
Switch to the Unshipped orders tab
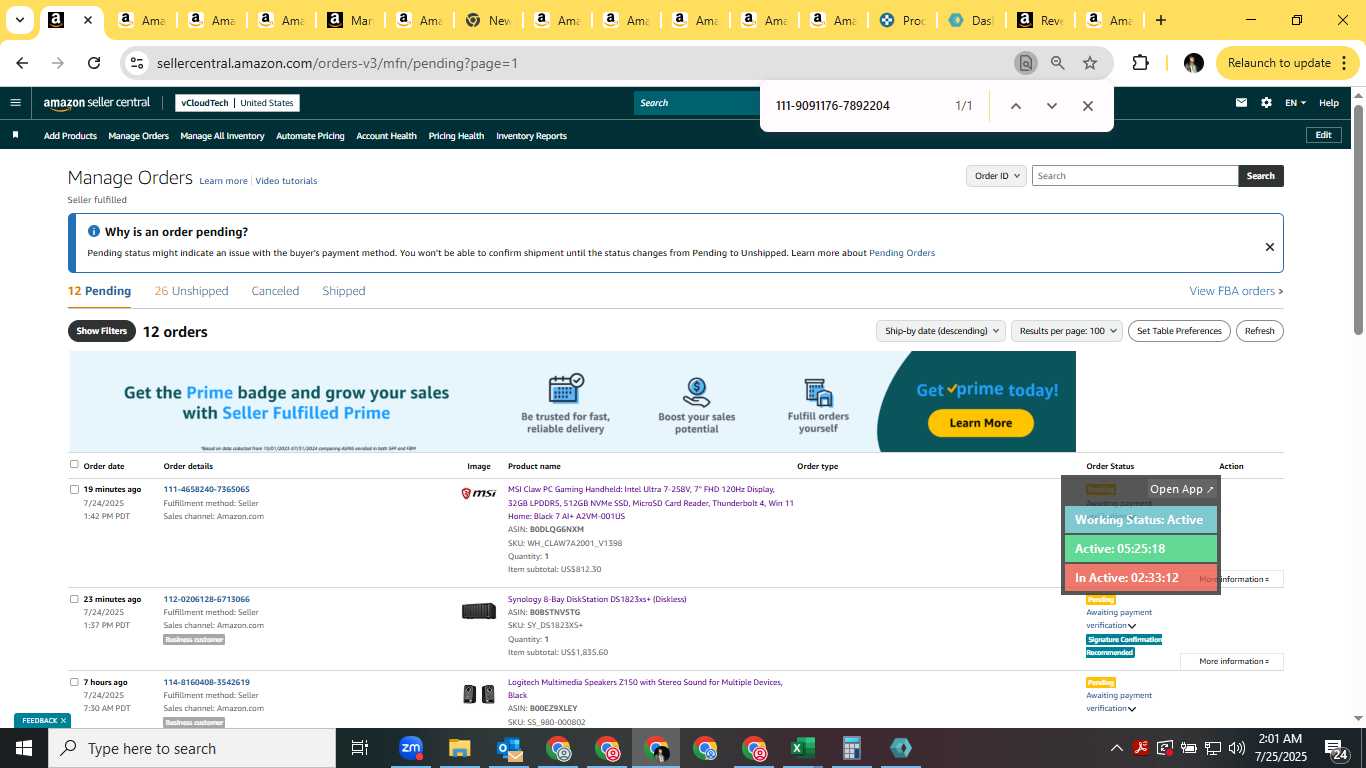pyautogui.click(x=192, y=291)
